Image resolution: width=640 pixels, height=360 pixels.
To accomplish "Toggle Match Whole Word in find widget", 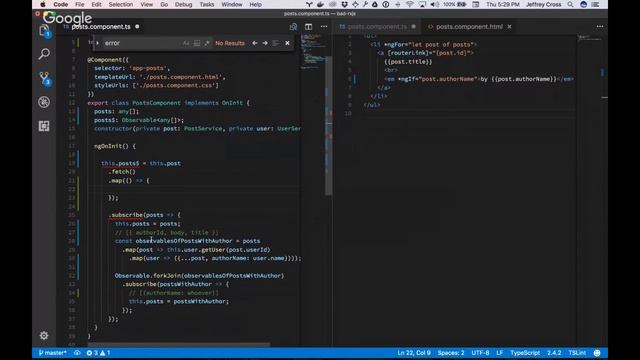I will (x=197, y=43).
